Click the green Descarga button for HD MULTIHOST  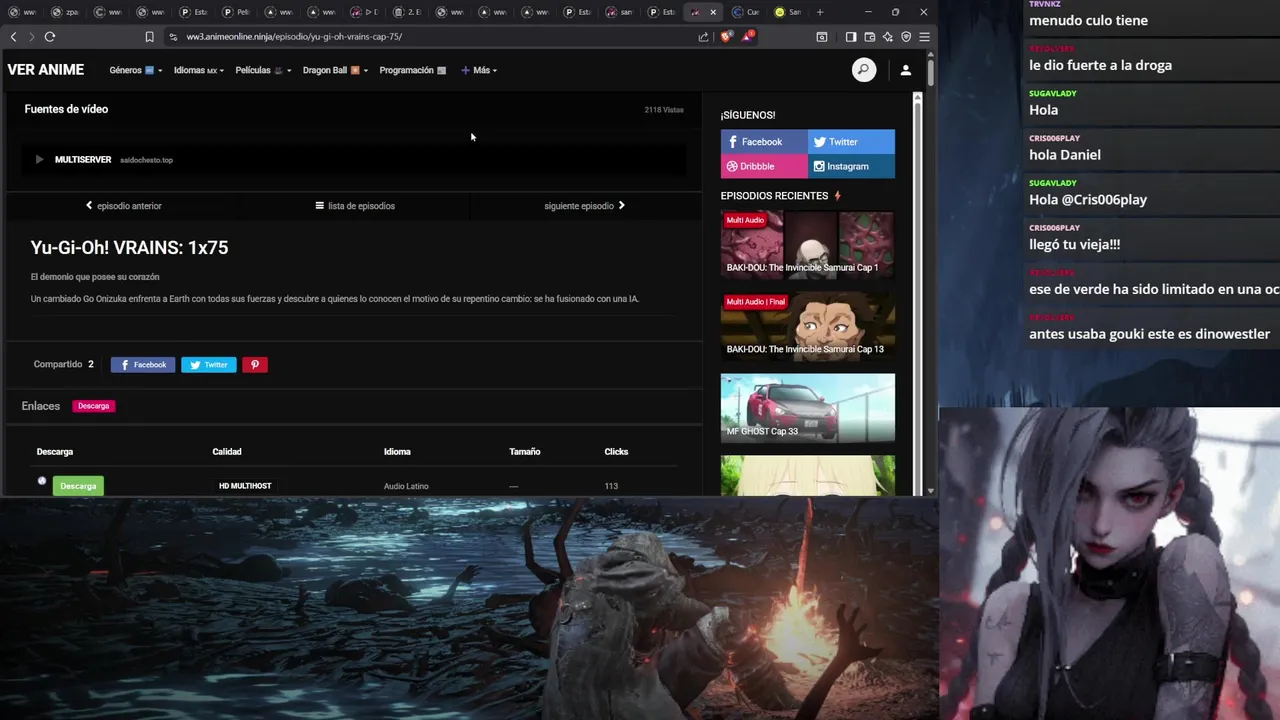coord(78,486)
